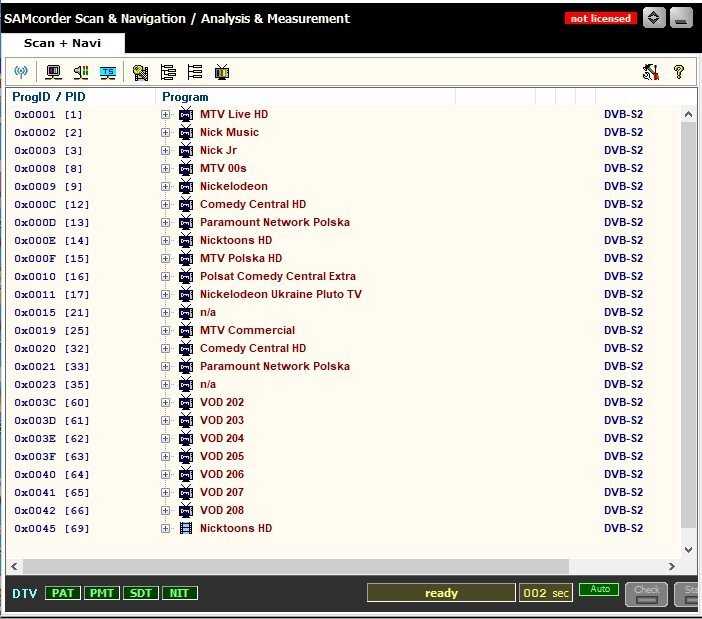Click the signal level bars toolbar icon
This screenshot has height=619, width=702.
tap(81, 72)
